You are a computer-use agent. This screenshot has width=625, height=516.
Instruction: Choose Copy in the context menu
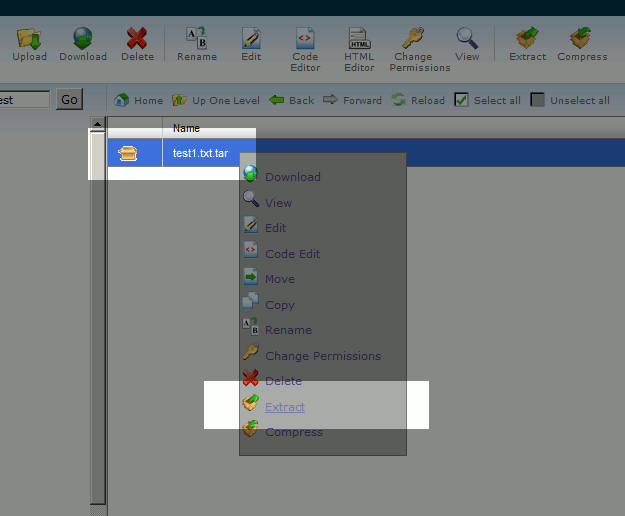pyautogui.click(x=280, y=305)
